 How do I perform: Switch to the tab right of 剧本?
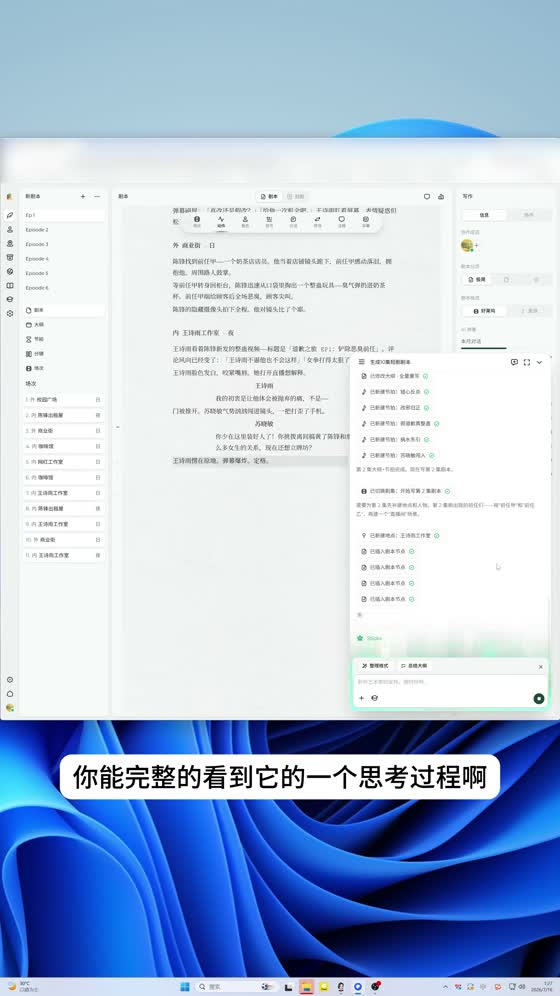click(295, 197)
